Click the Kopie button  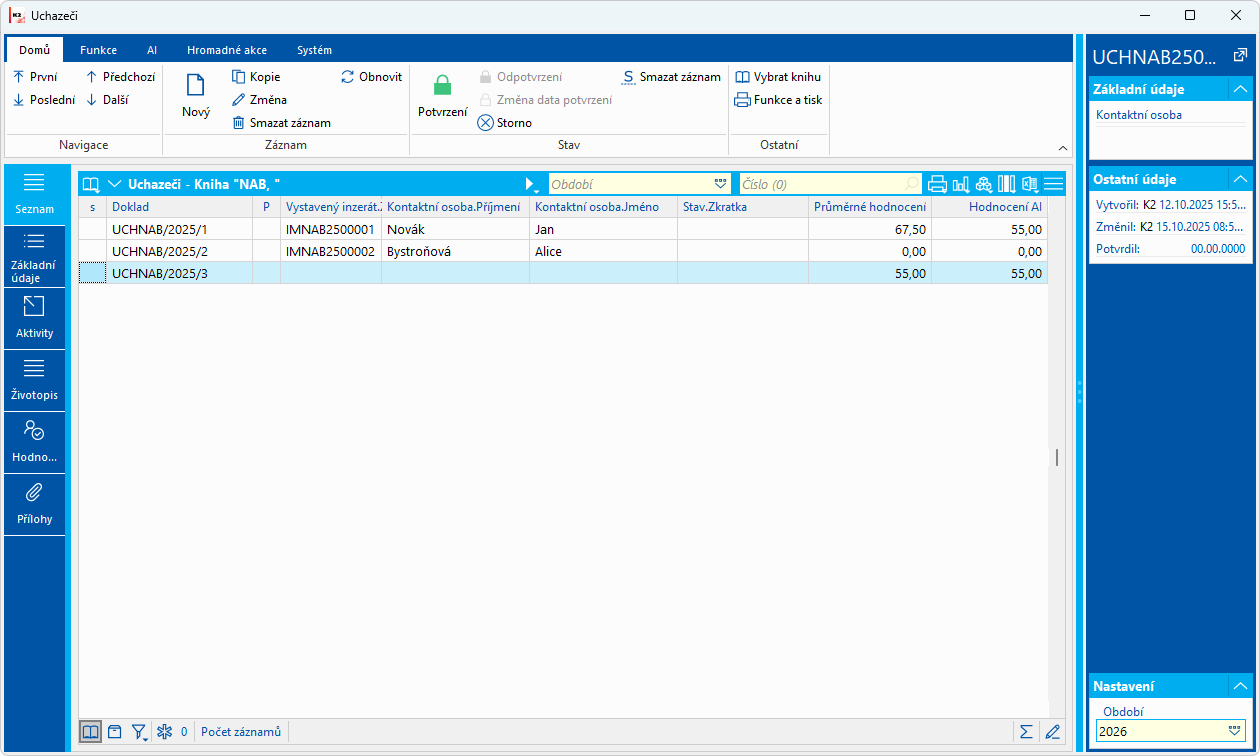tap(256, 77)
